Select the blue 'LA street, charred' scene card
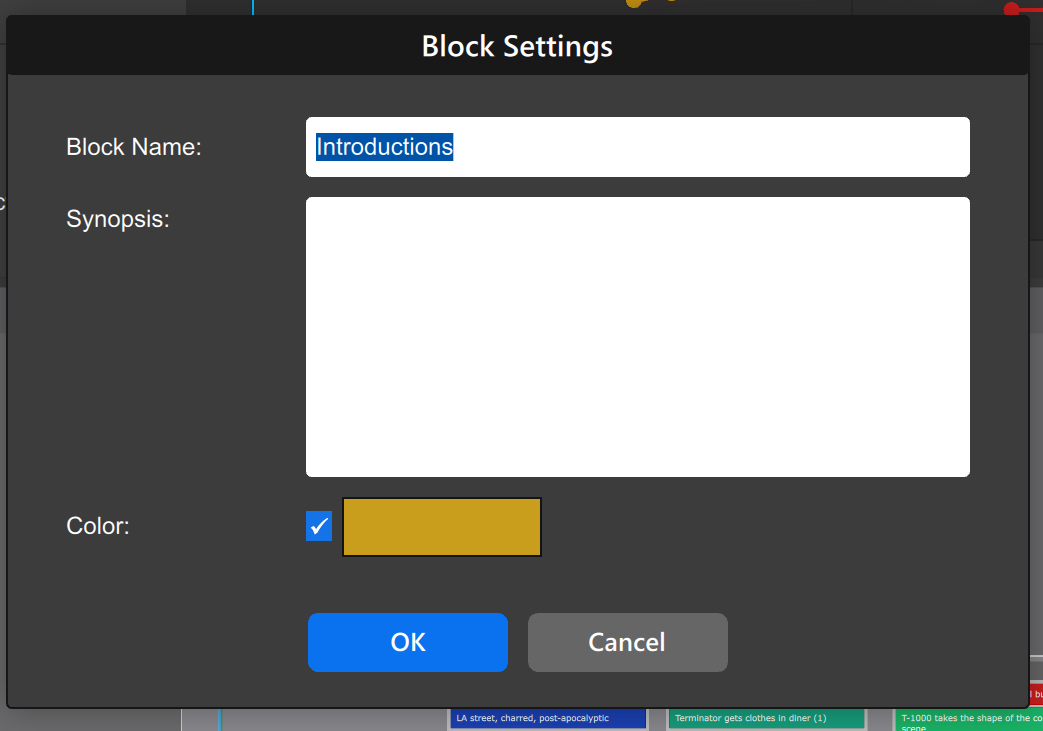1043x731 pixels. [x=546, y=718]
